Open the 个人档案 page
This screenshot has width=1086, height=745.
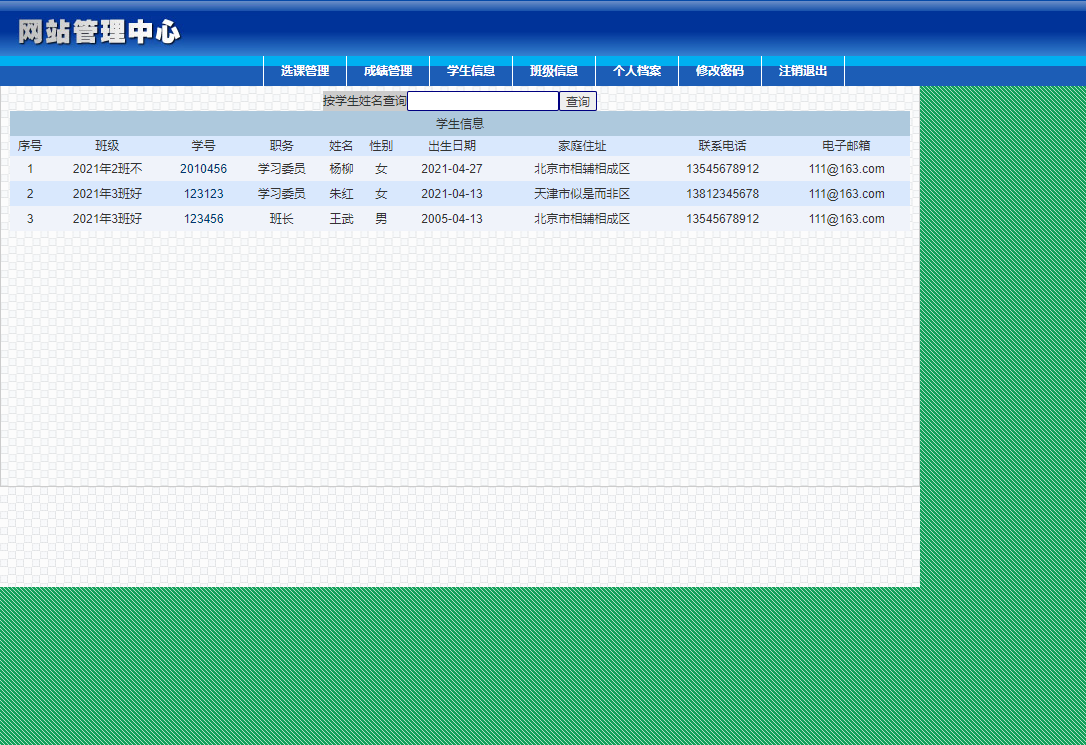(638, 71)
